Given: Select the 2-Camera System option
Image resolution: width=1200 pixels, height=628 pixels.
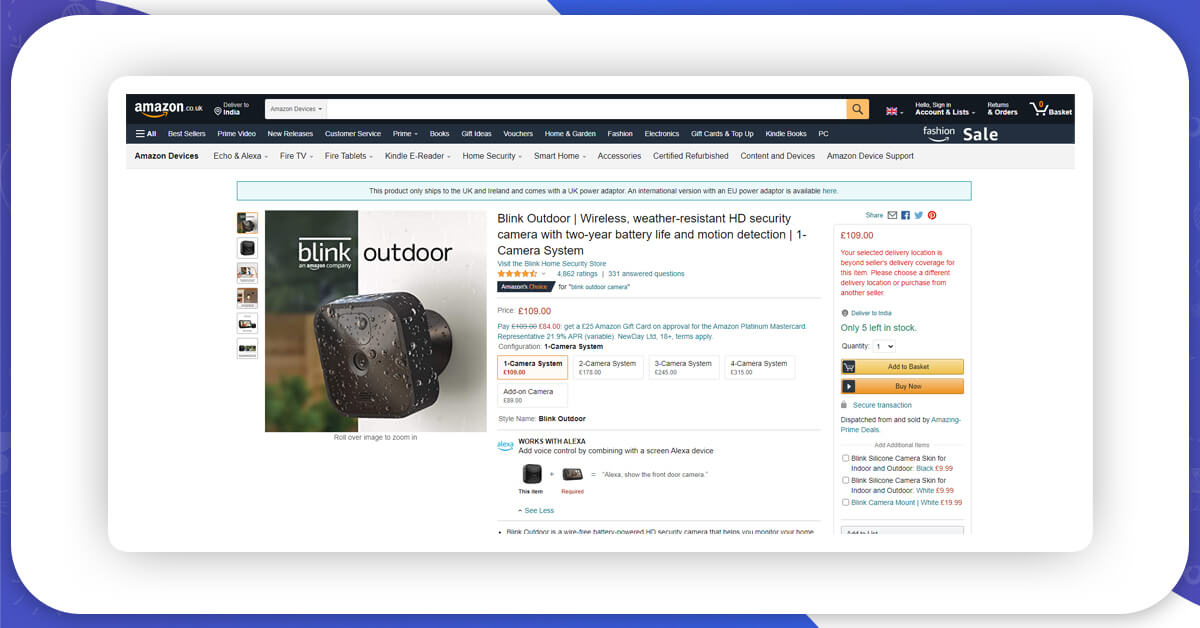Looking at the screenshot, I should tap(608, 367).
